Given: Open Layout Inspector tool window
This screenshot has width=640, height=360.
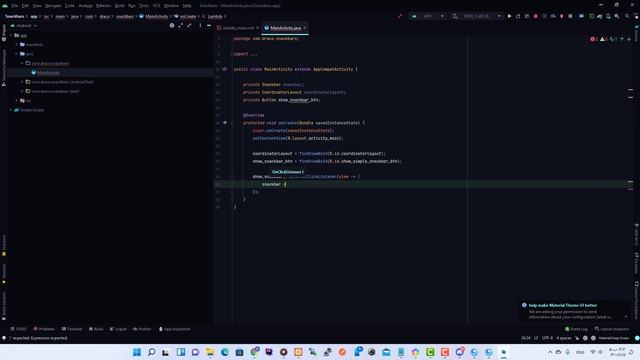Looking at the screenshot, I should pyautogui.click(x=612, y=329).
